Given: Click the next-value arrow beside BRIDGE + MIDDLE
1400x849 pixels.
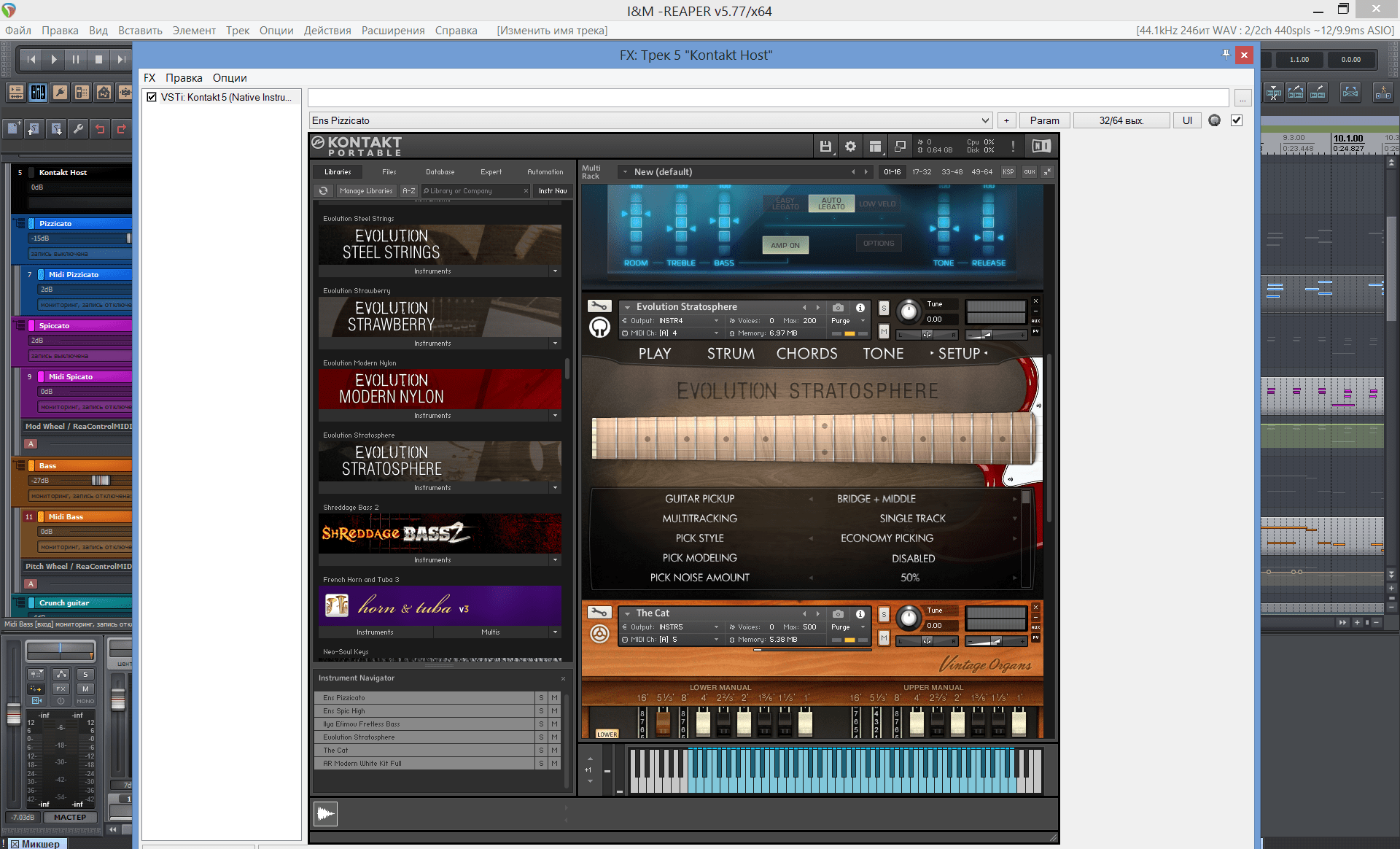Looking at the screenshot, I should (x=1014, y=499).
